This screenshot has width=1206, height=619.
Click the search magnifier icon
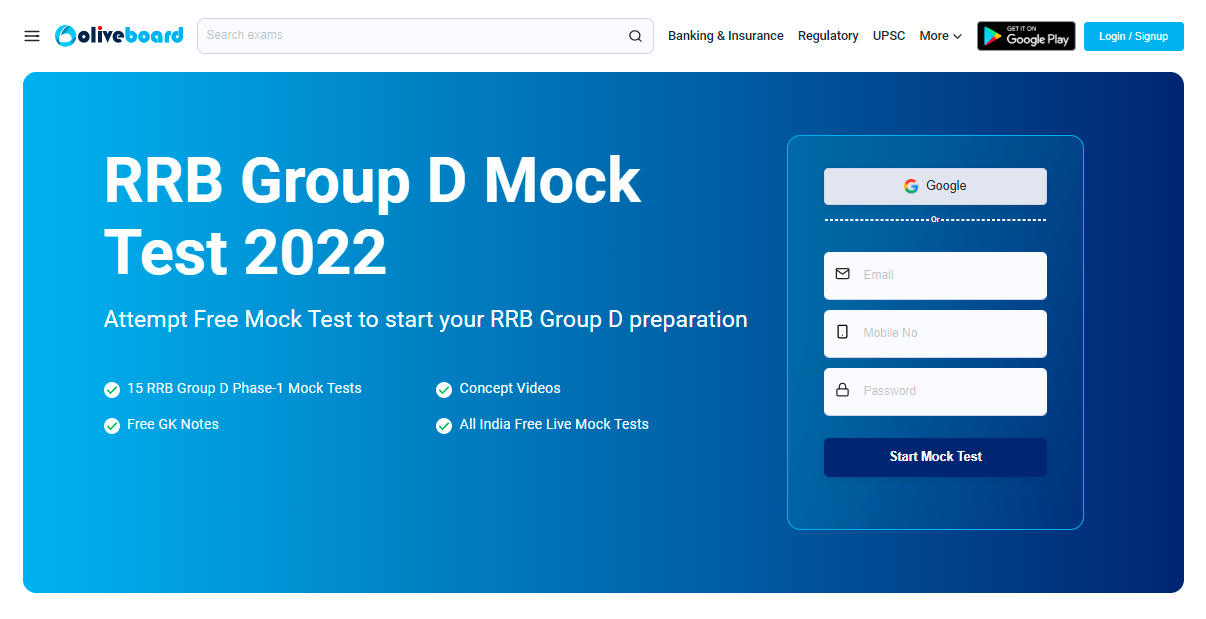[x=635, y=36]
